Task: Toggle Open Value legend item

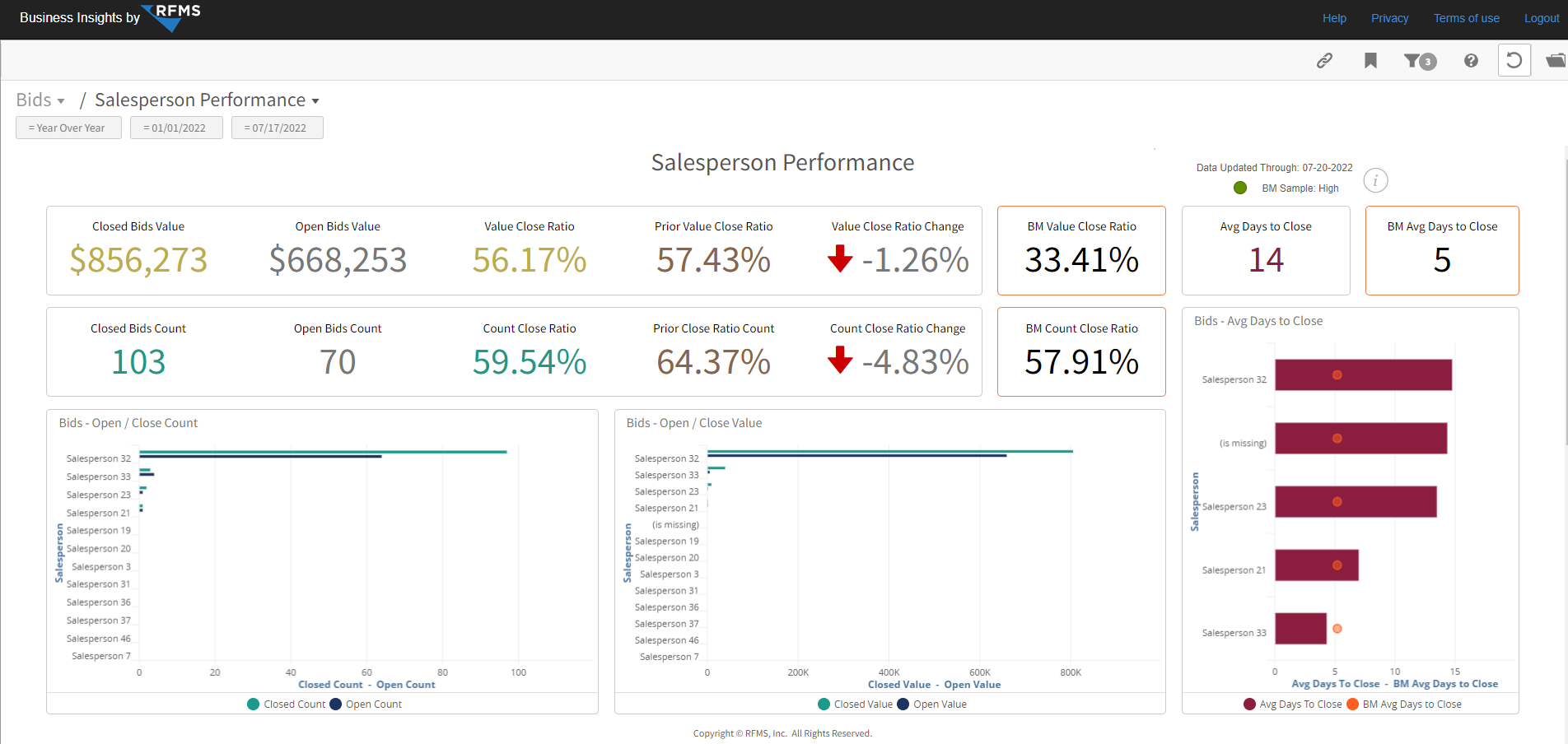Action: [x=931, y=704]
